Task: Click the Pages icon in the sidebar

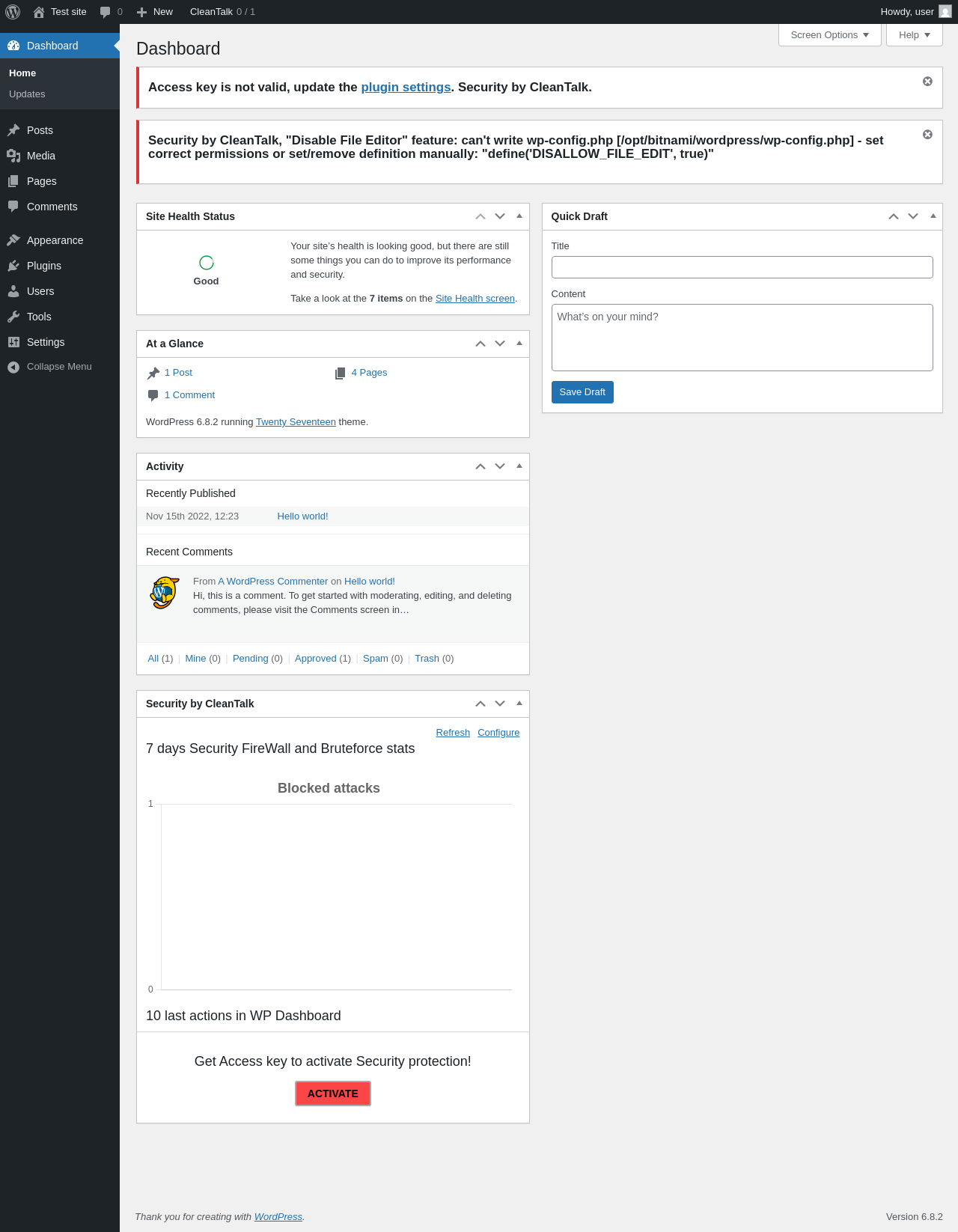Action: (x=13, y=181)
